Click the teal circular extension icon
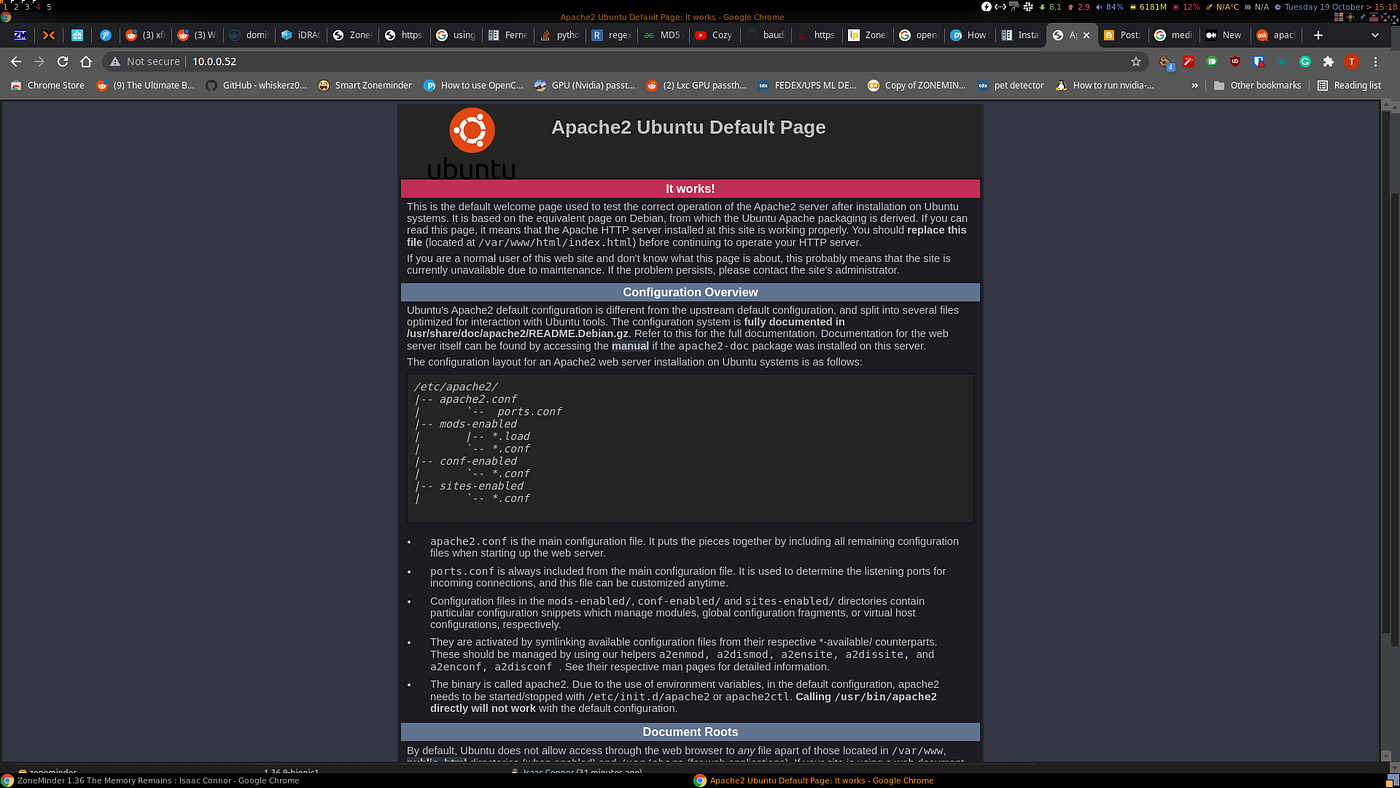 tap(1282, 61)
